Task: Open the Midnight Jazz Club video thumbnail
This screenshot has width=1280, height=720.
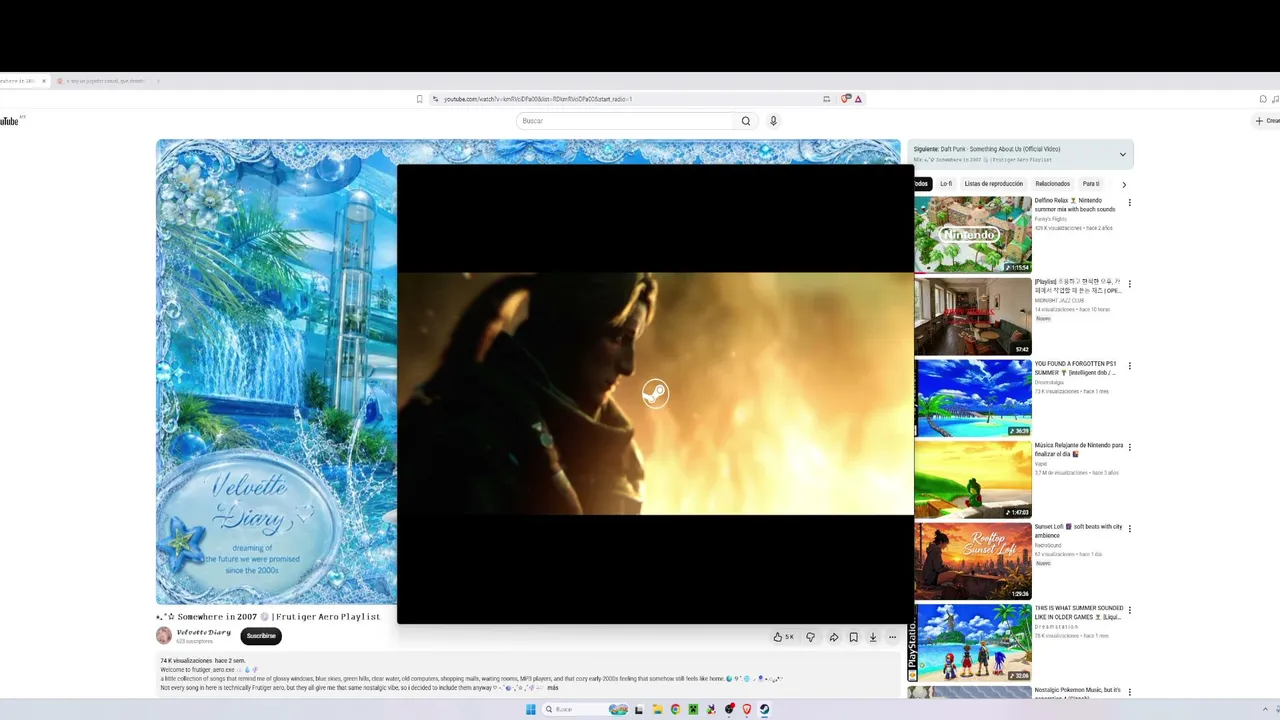Action: click(x=973, y=316)
